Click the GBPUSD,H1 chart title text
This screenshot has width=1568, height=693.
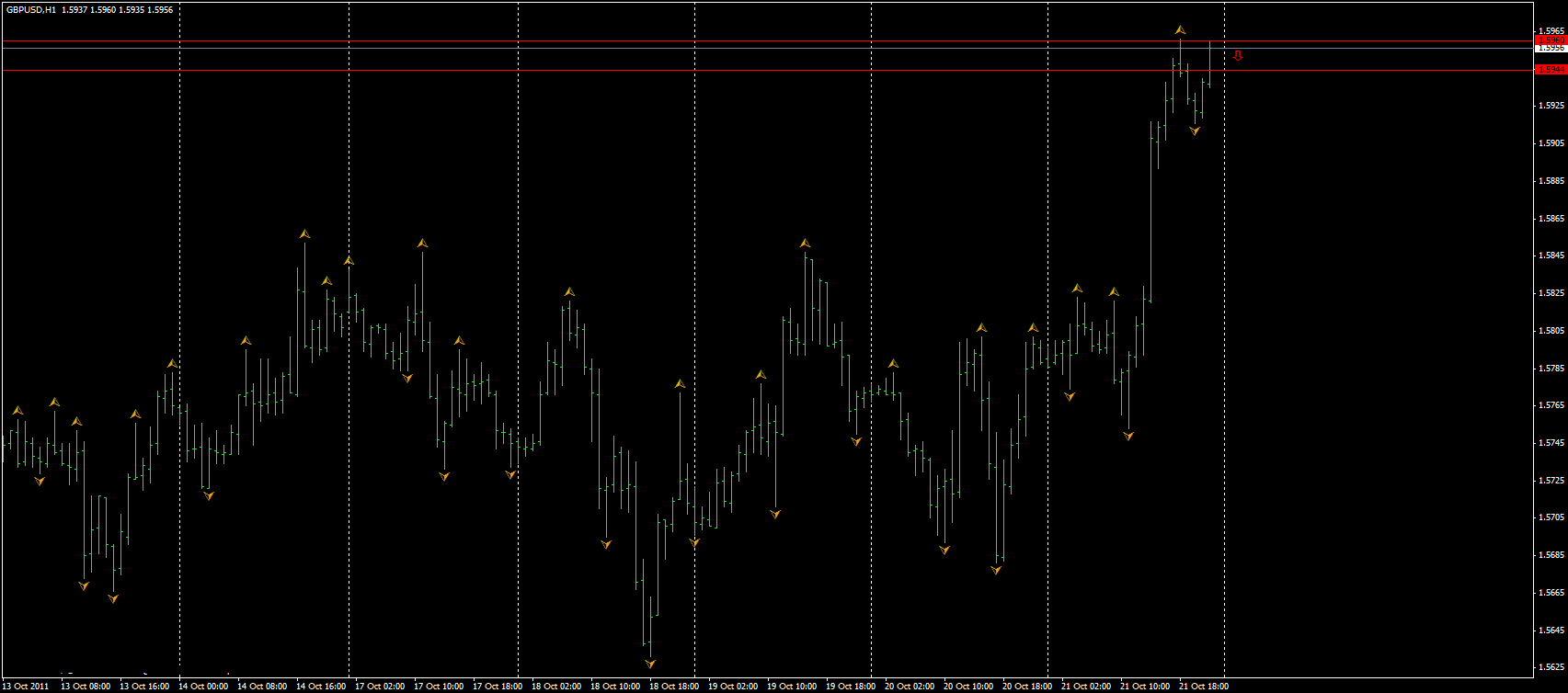click(30, 9)
